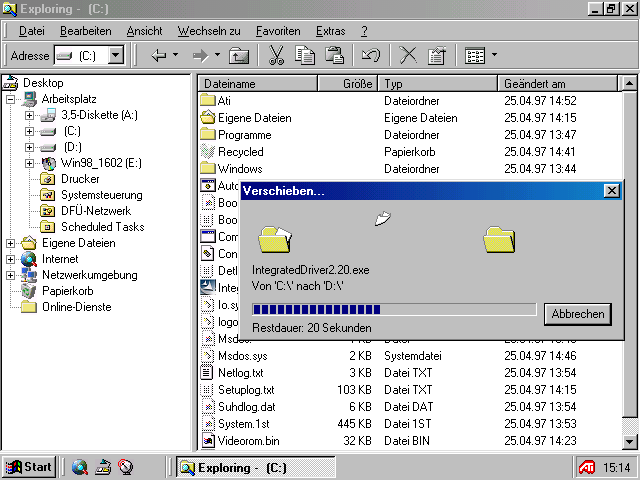Click the ATI tray icon
Image resolution: width=640 pixels, height=480 pixels.
(x=587, y=467)
